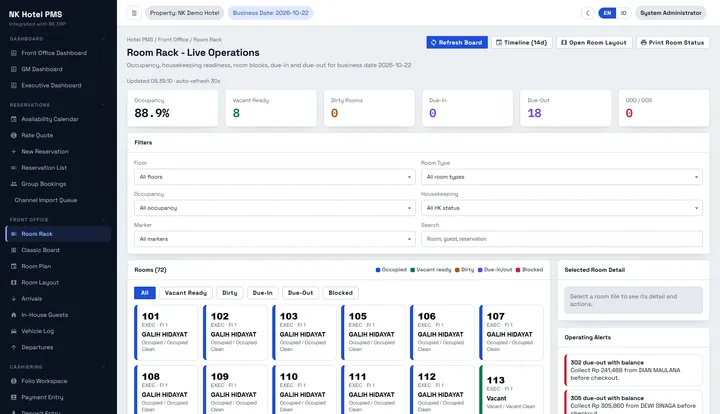Select room tile 105

point(373,333)
